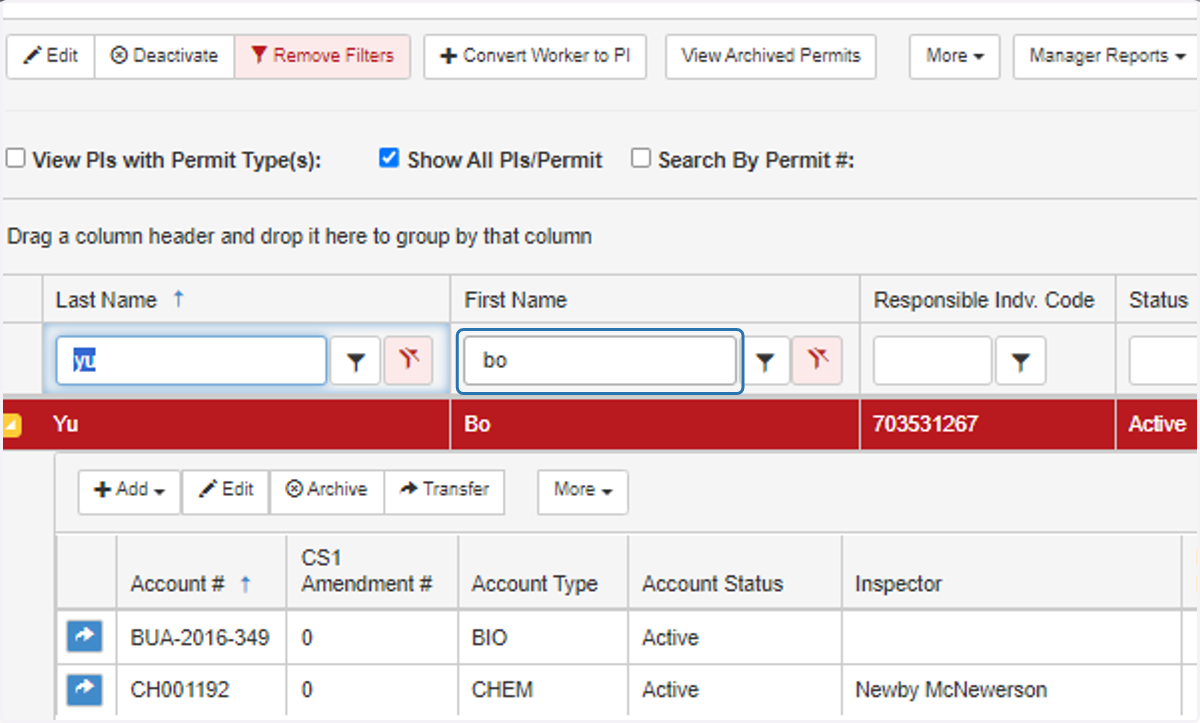Open the top toolbar More dropdown
Image resolution: width=1200 pixels, height=723 pixels.
(955, 56)
